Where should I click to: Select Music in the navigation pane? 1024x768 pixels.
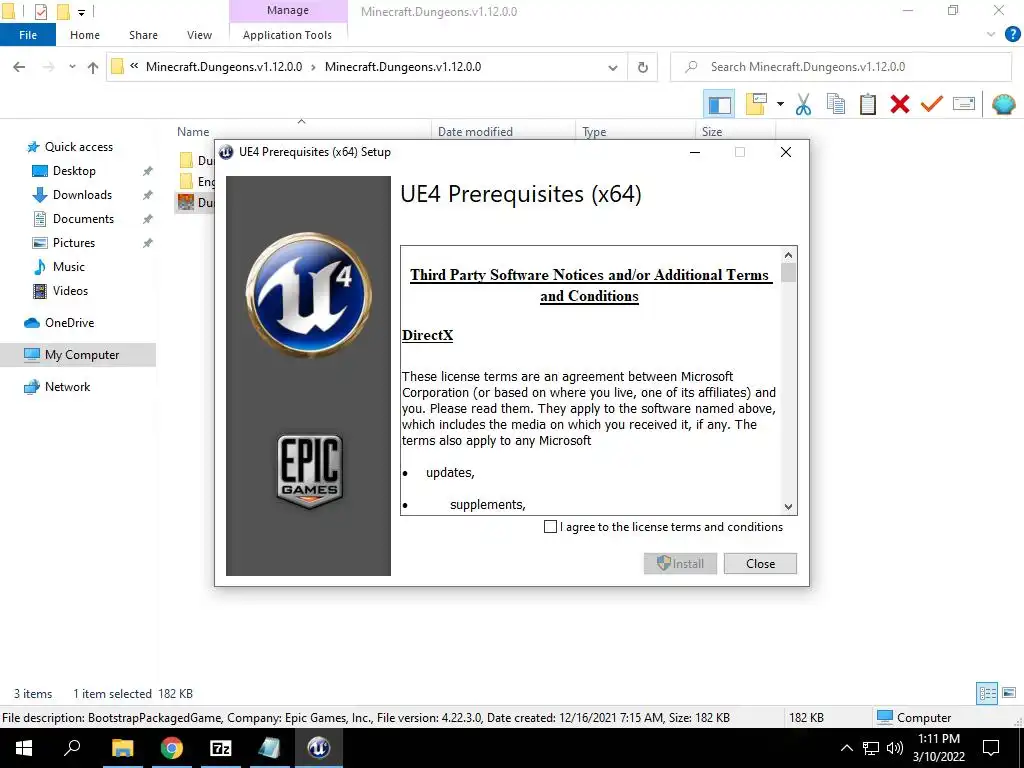tap(69, 266)
